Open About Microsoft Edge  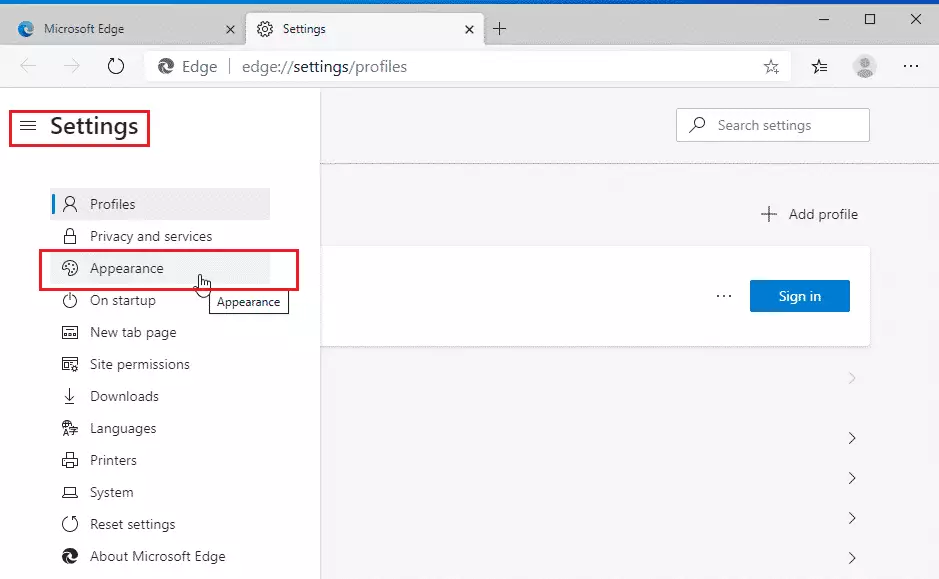(160, 556)
